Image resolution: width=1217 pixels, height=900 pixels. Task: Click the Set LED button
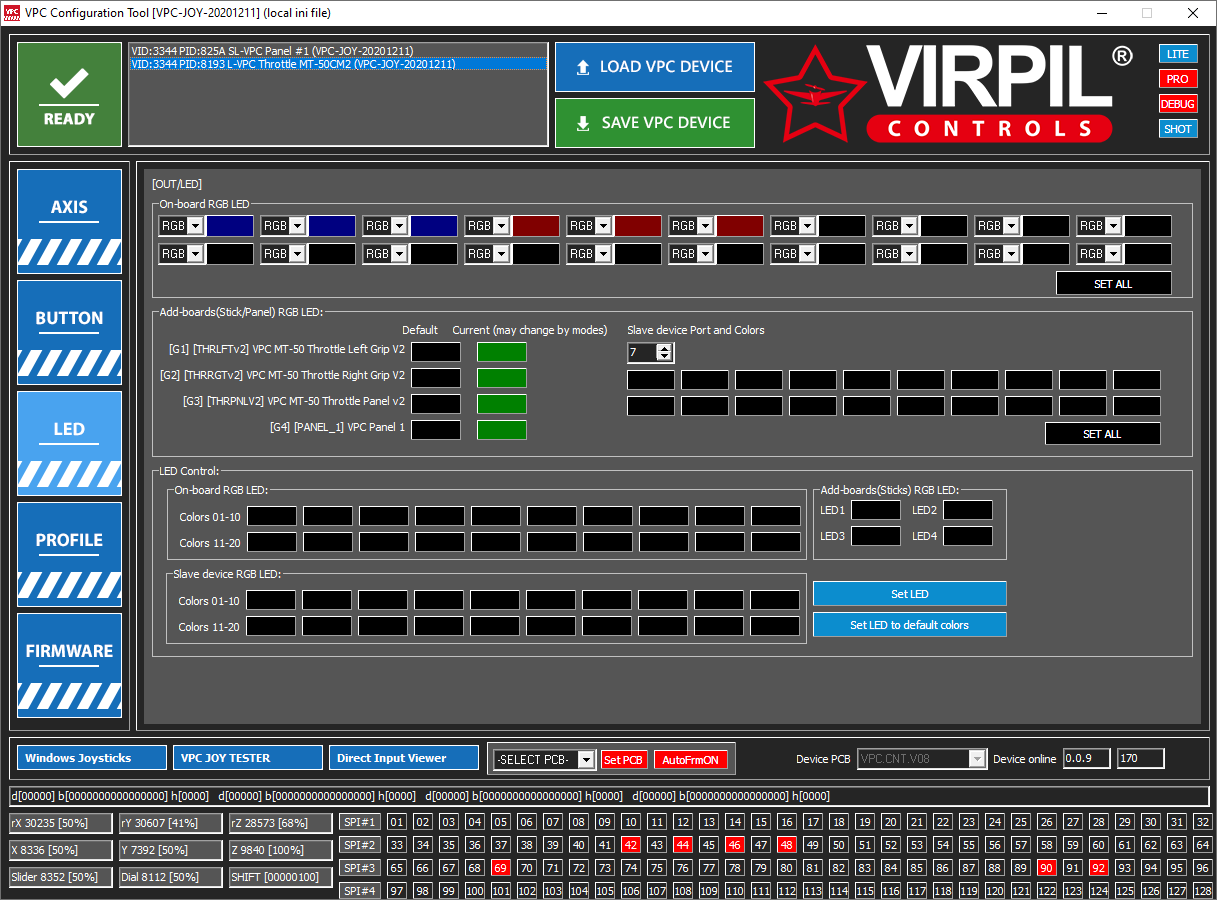909,594
